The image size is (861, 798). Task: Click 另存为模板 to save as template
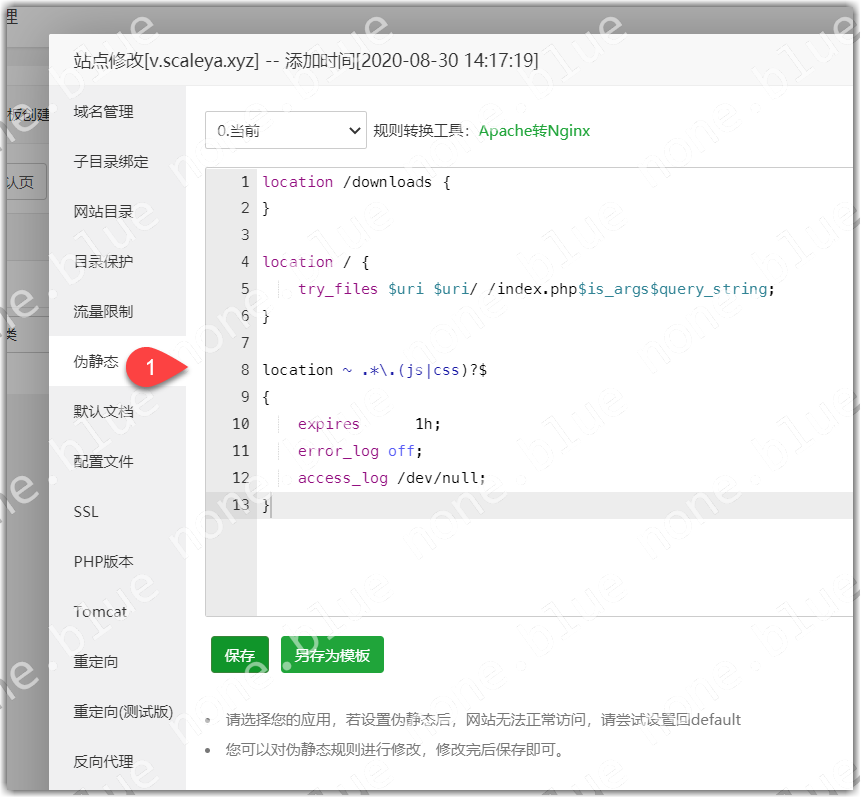(x=331, y=654)
